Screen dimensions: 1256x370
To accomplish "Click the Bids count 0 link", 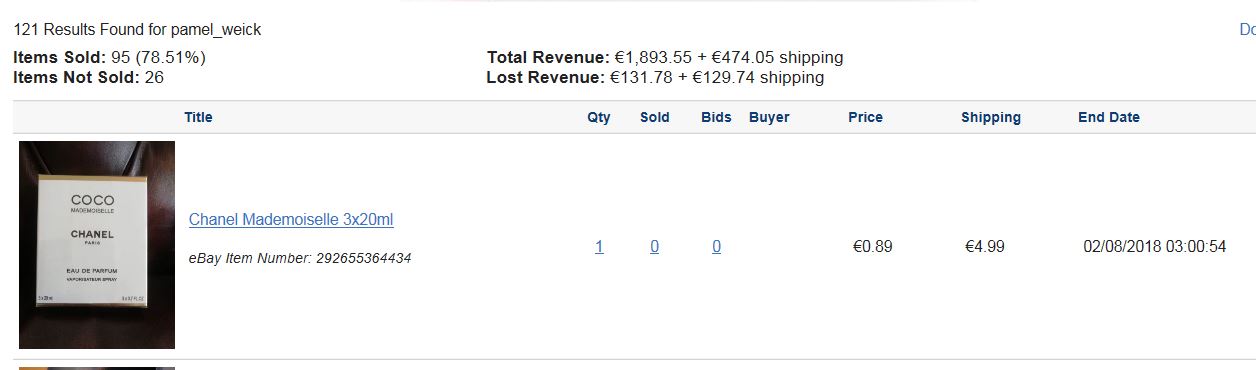I will point(716,246).
